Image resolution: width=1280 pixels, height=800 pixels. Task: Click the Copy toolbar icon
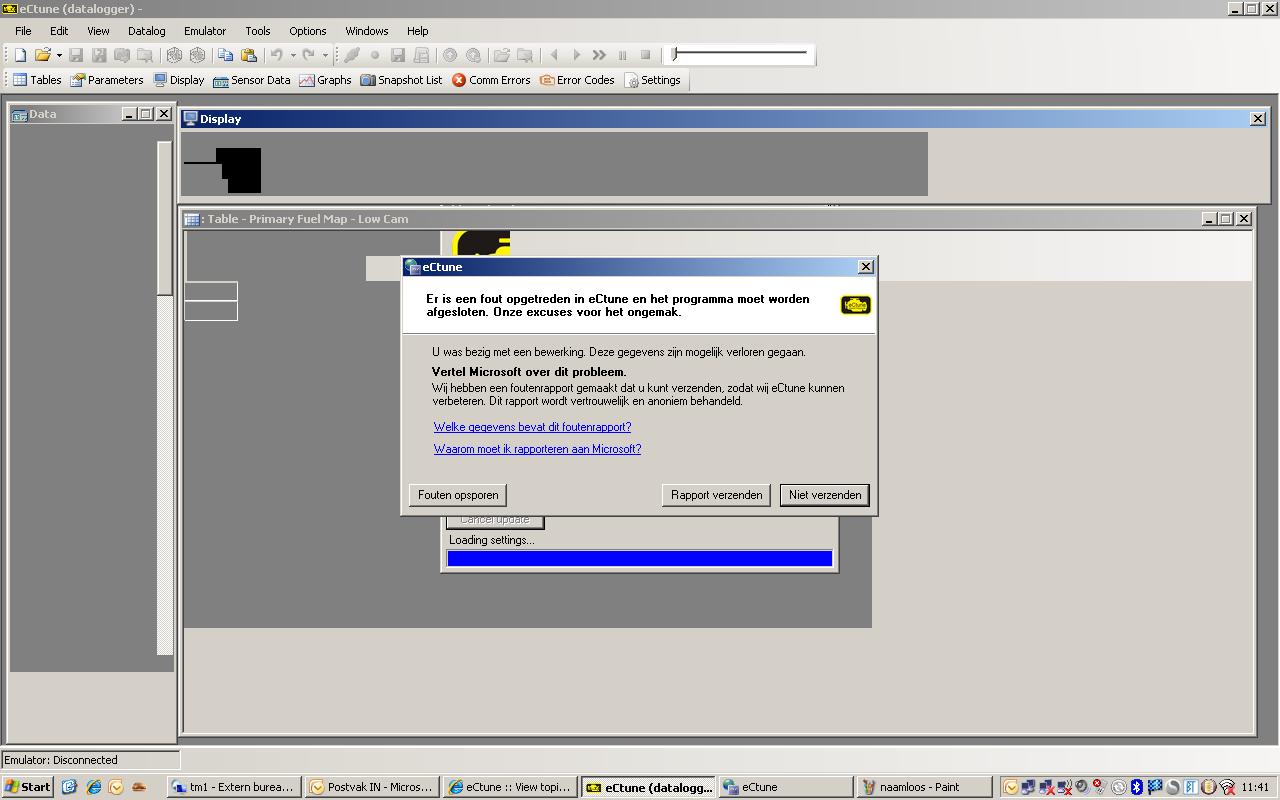click(x=225, y=56)
